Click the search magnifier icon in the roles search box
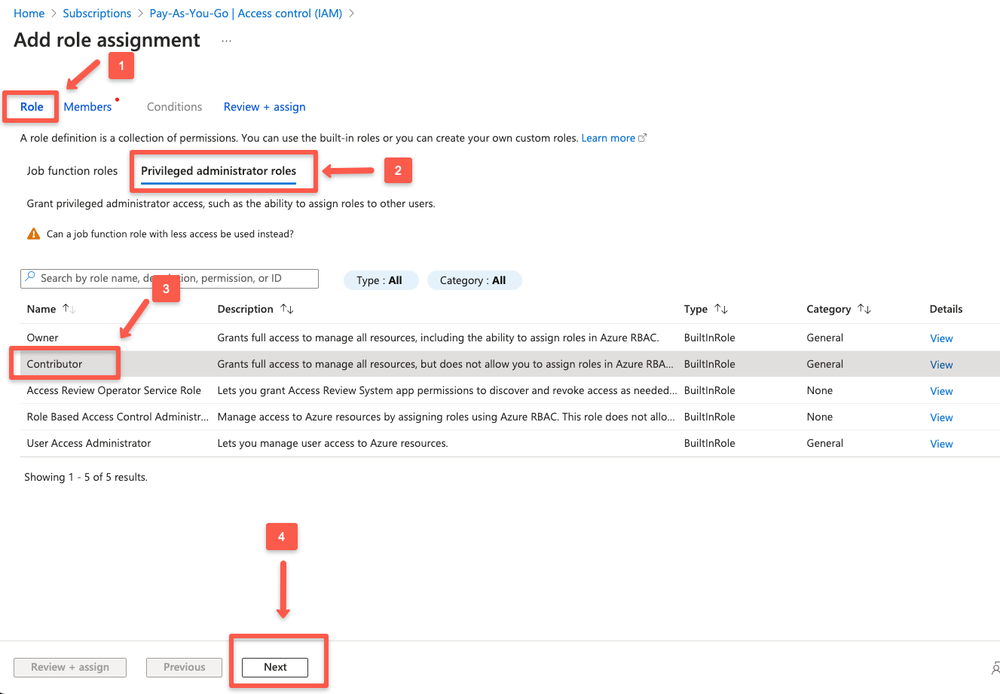Viewport: 1000px width, 694px height. (30, 278)
